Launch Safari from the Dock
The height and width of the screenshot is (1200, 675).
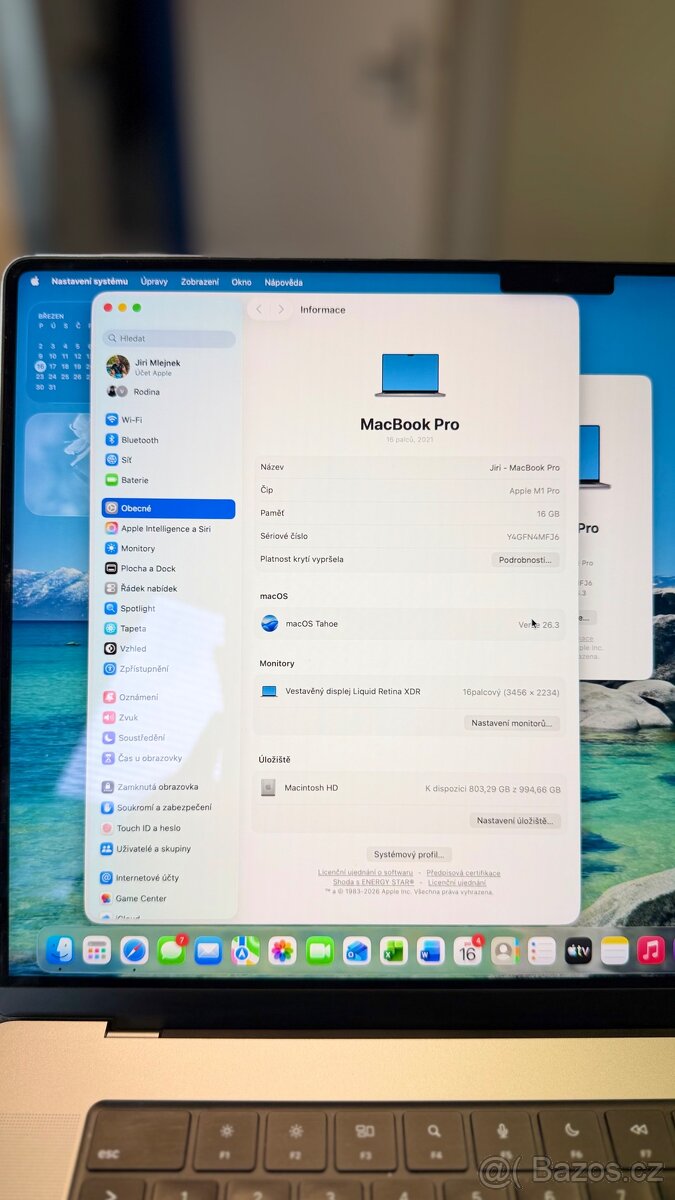coord(134,950)
